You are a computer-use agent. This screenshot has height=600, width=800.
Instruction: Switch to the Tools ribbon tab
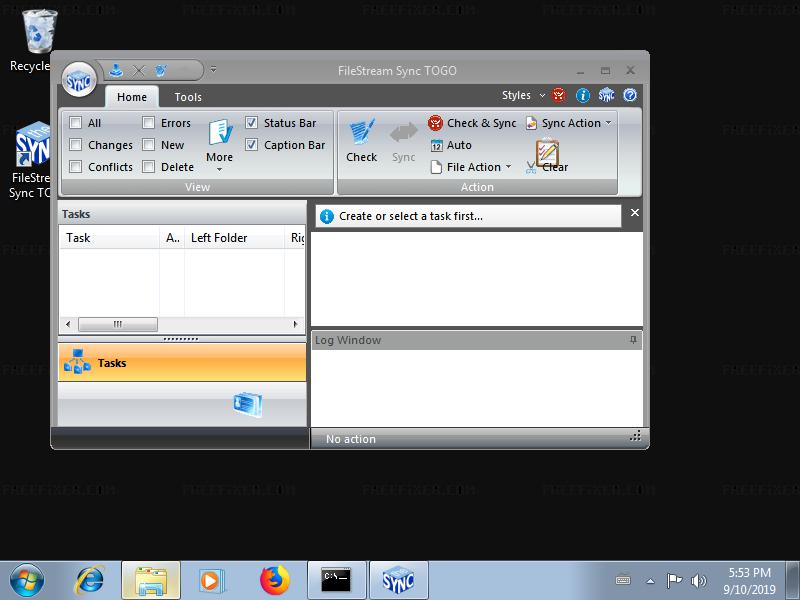(188, 97)
